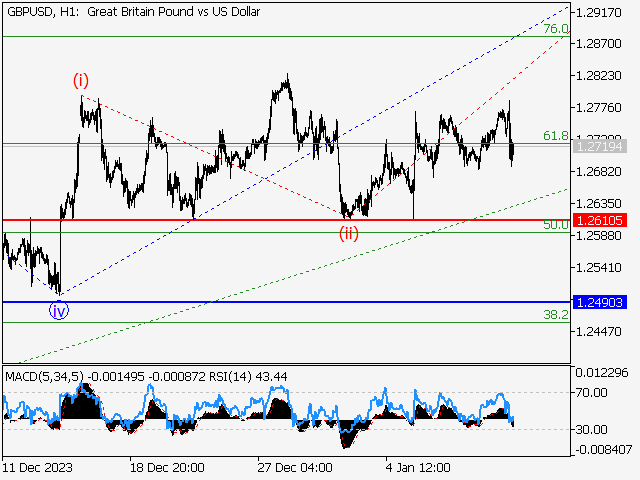This screenshot has height=480, width=640.
Task: Click the GBPUSD, H1 chart title text
Action: [x=133, y=12]
